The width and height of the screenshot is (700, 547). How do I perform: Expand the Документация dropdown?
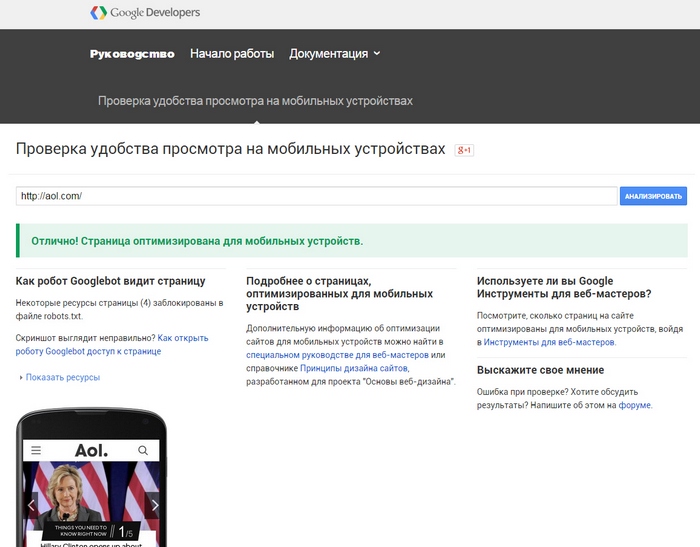[335, 54]
